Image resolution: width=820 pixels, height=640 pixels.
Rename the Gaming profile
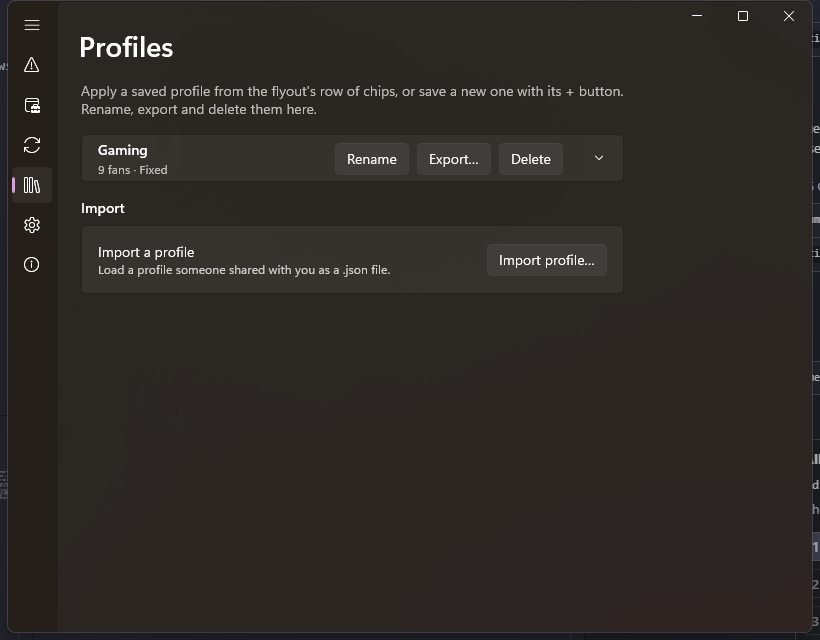click(x=372, y=159)
